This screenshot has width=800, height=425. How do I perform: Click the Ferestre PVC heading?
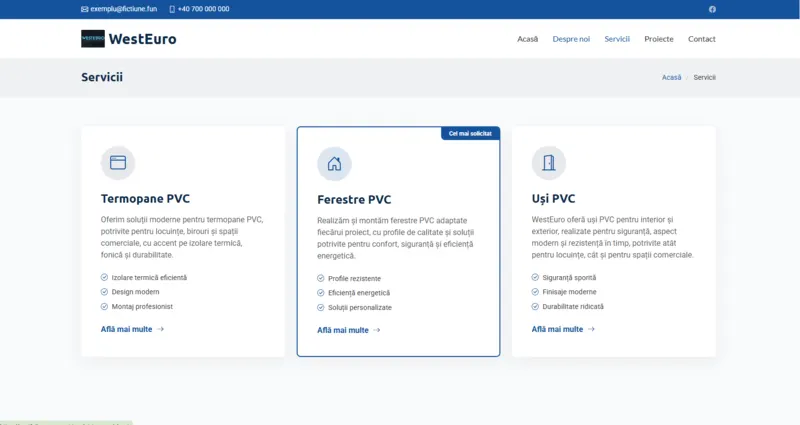(x=354, y=199)
